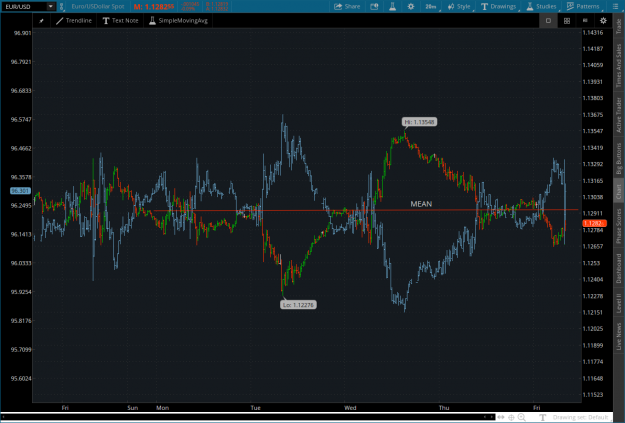
Task: Click the chart snapshot icon next to Share
Action: 374,6
